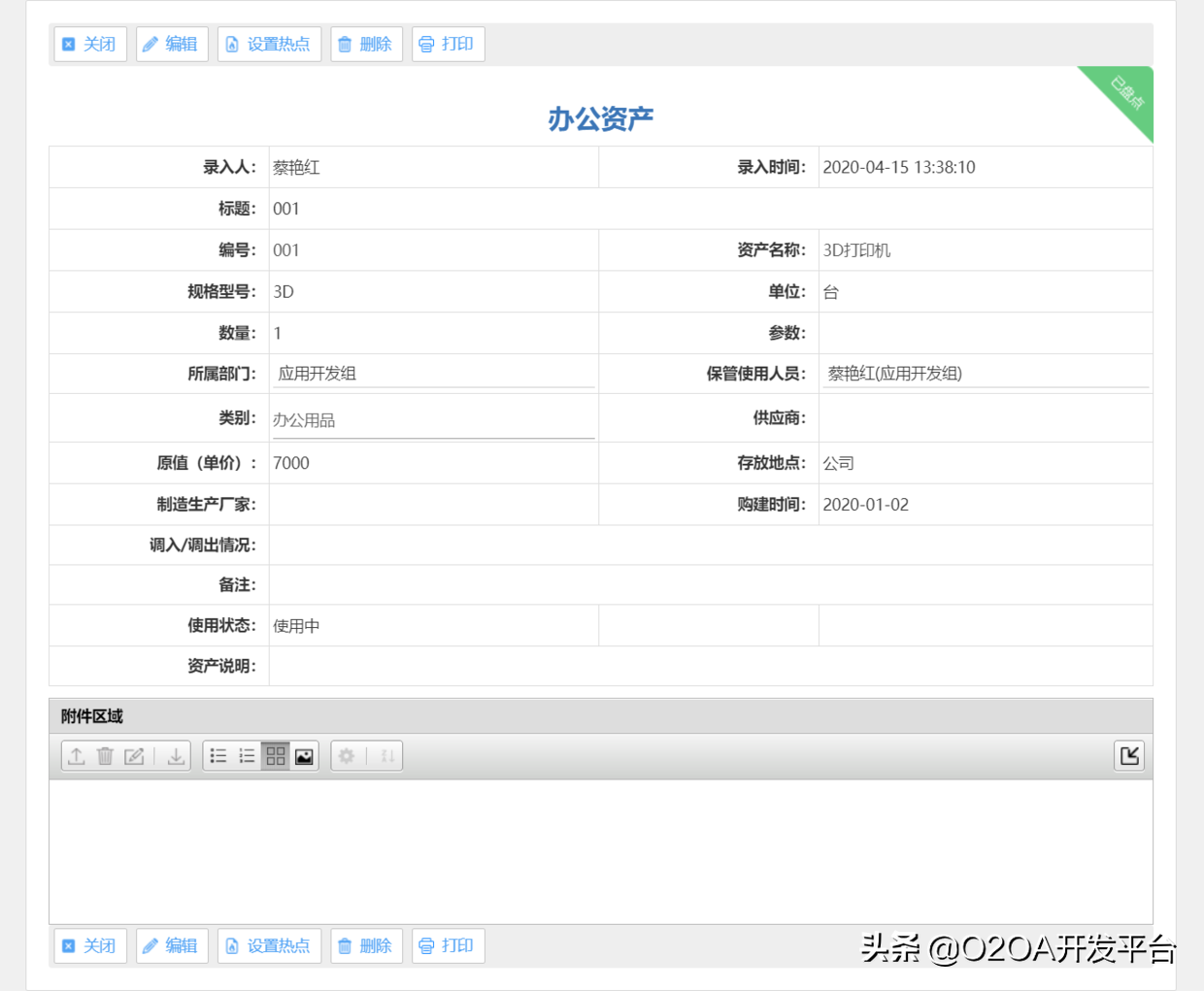Switch attachment display to list view

click(x=217, y=756)
